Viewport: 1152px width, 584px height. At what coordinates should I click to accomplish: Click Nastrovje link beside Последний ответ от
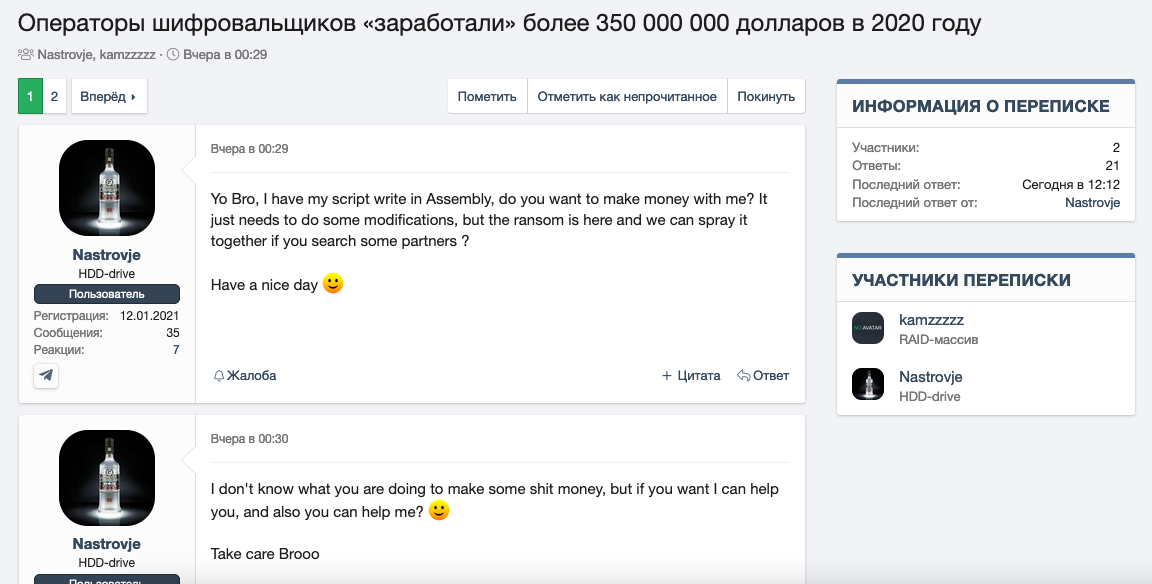coord(1092,203)
